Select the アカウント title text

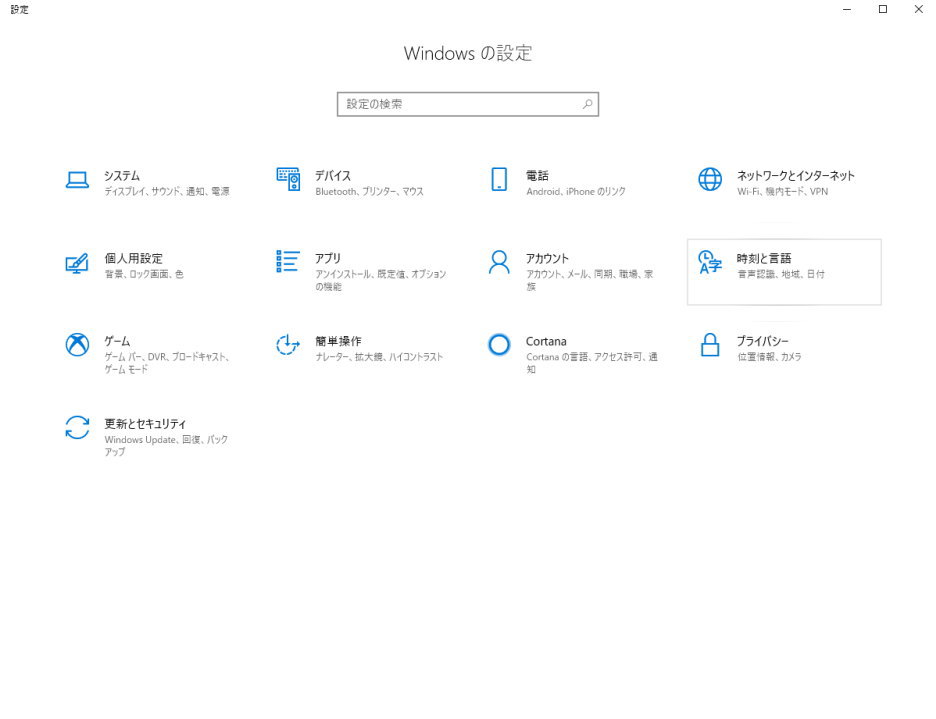pos(547,258)
